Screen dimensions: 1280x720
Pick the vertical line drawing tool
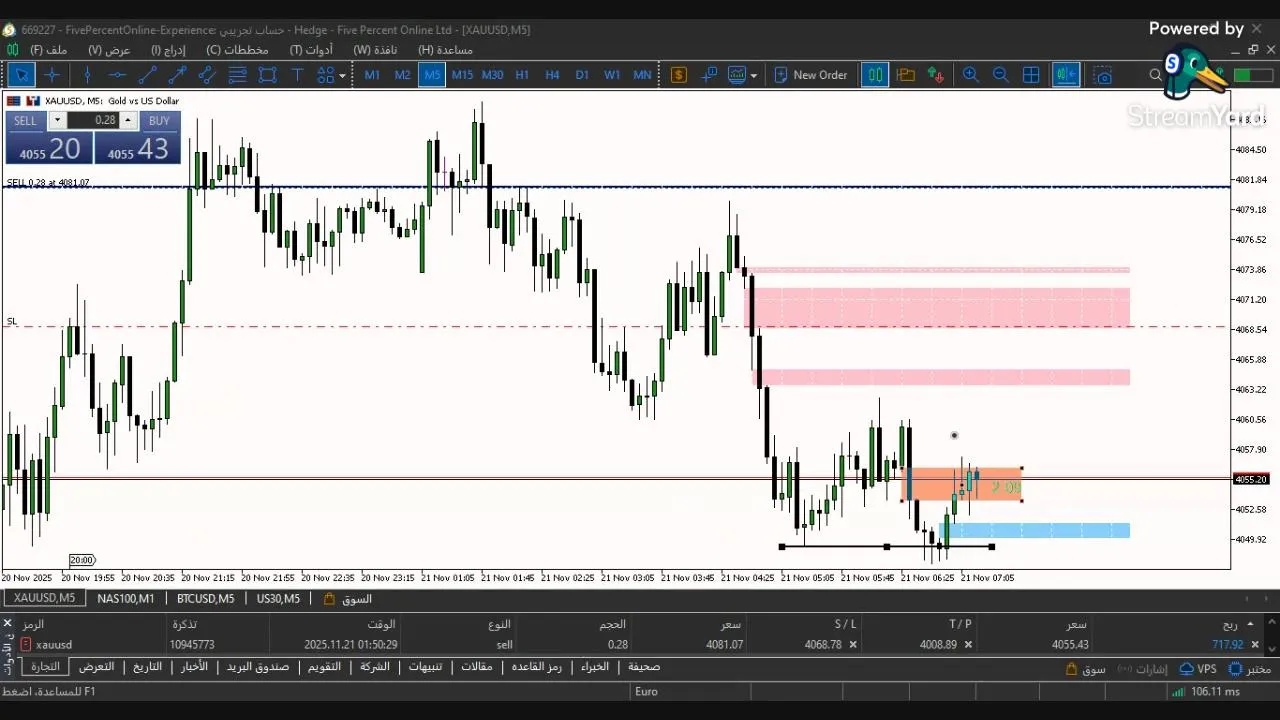click(87, 75)
